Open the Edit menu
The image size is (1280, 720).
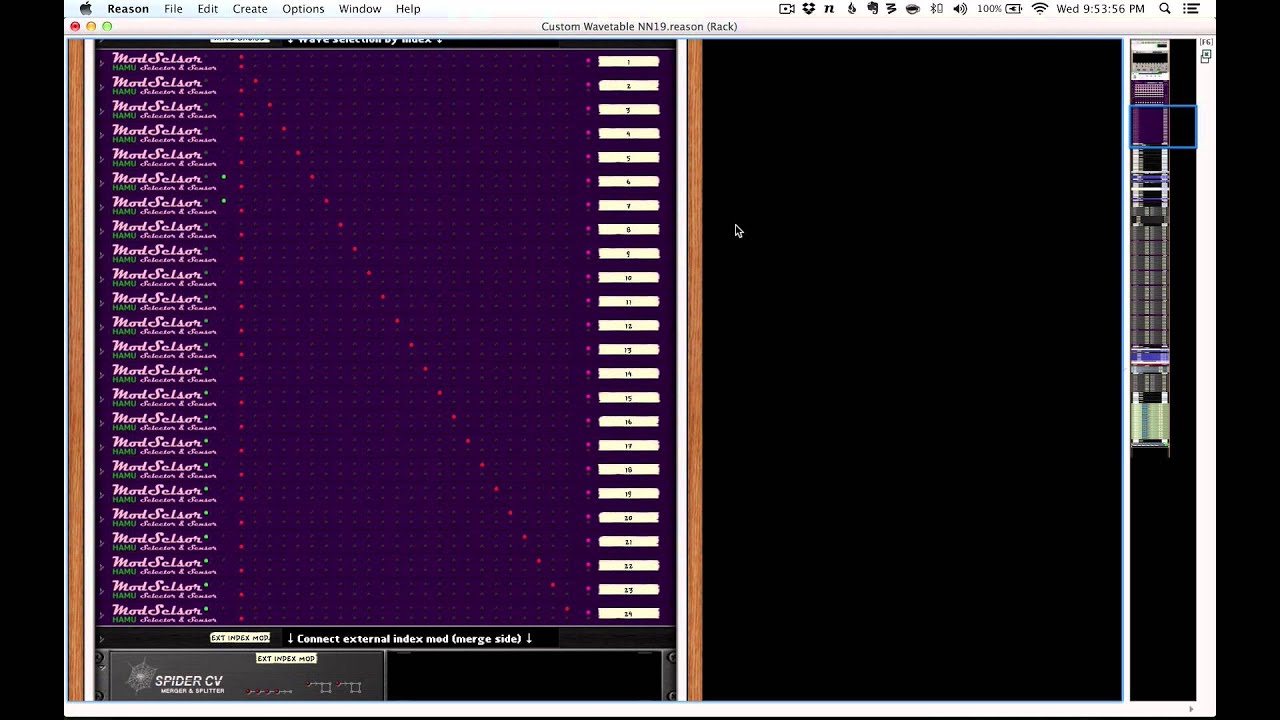pyautogui.click(x=208, y=8)
